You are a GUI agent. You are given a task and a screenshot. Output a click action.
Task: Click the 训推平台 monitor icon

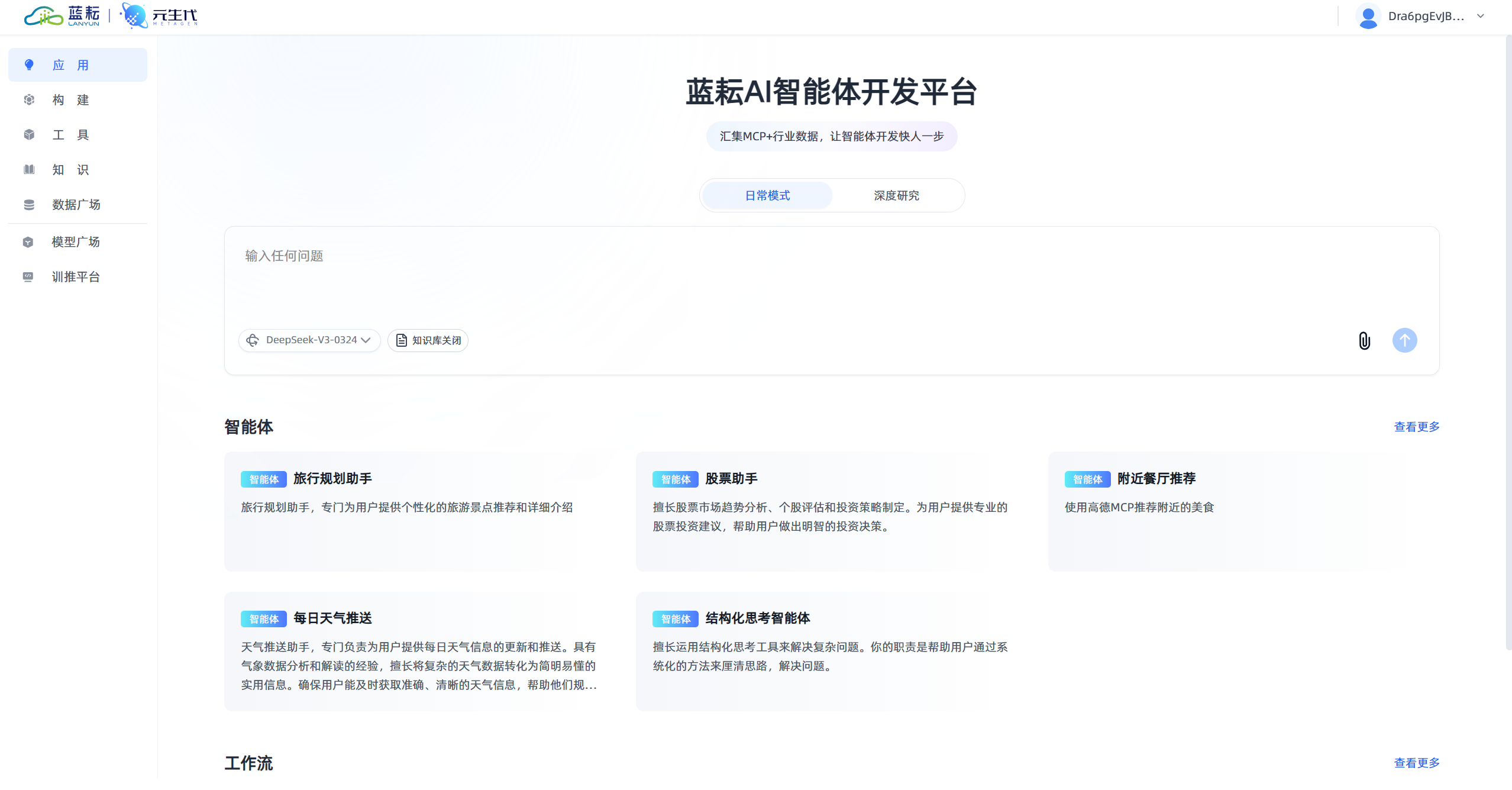point(28,277)
